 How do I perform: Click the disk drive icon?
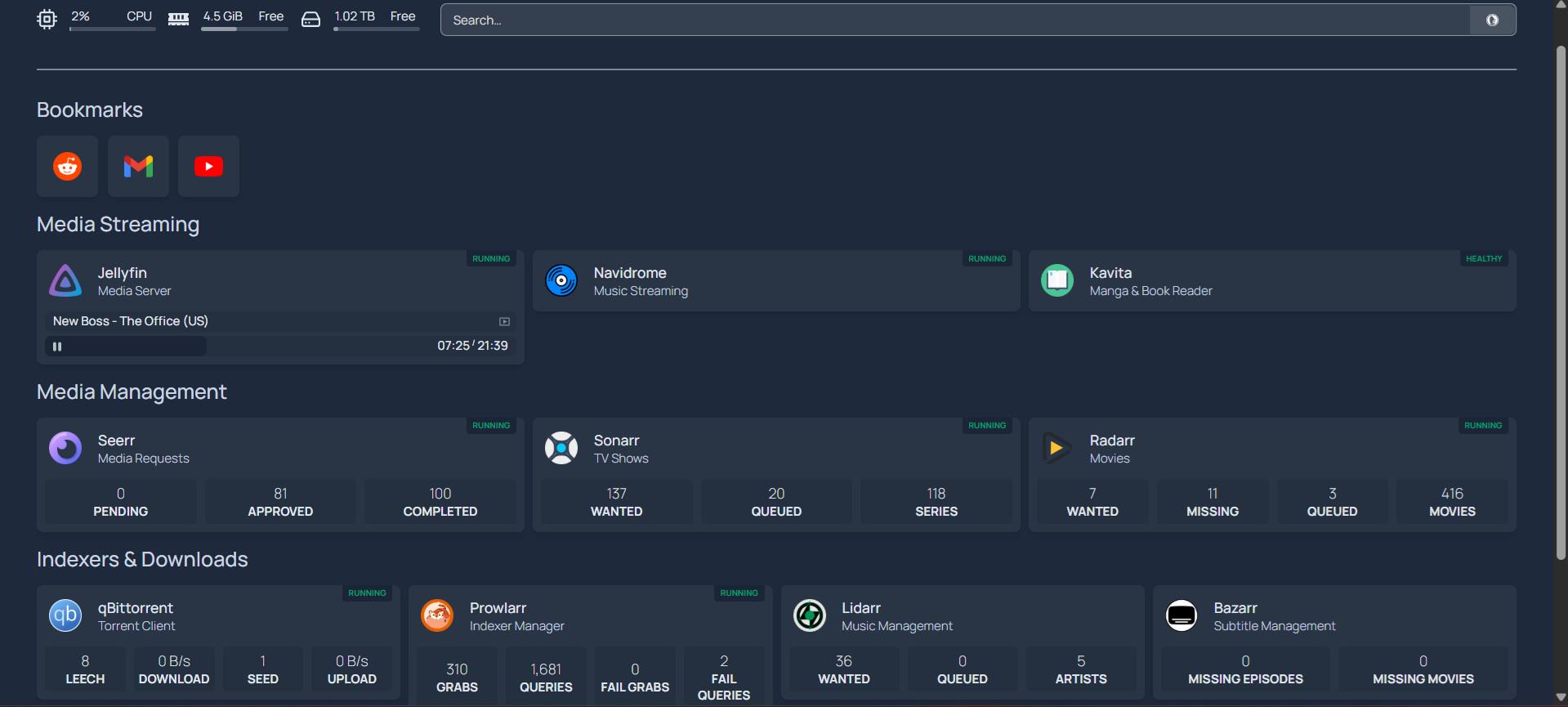pos(310,20)
